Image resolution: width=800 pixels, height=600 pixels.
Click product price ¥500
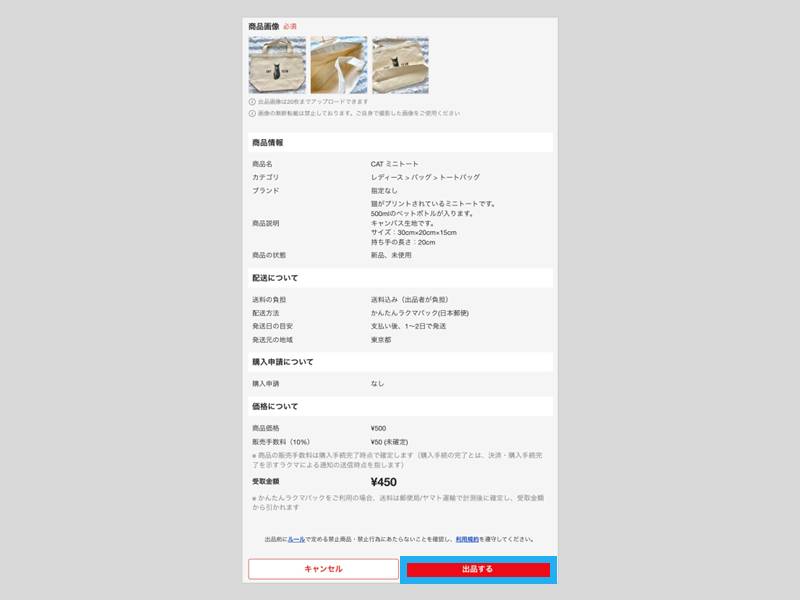pos(378,428)
